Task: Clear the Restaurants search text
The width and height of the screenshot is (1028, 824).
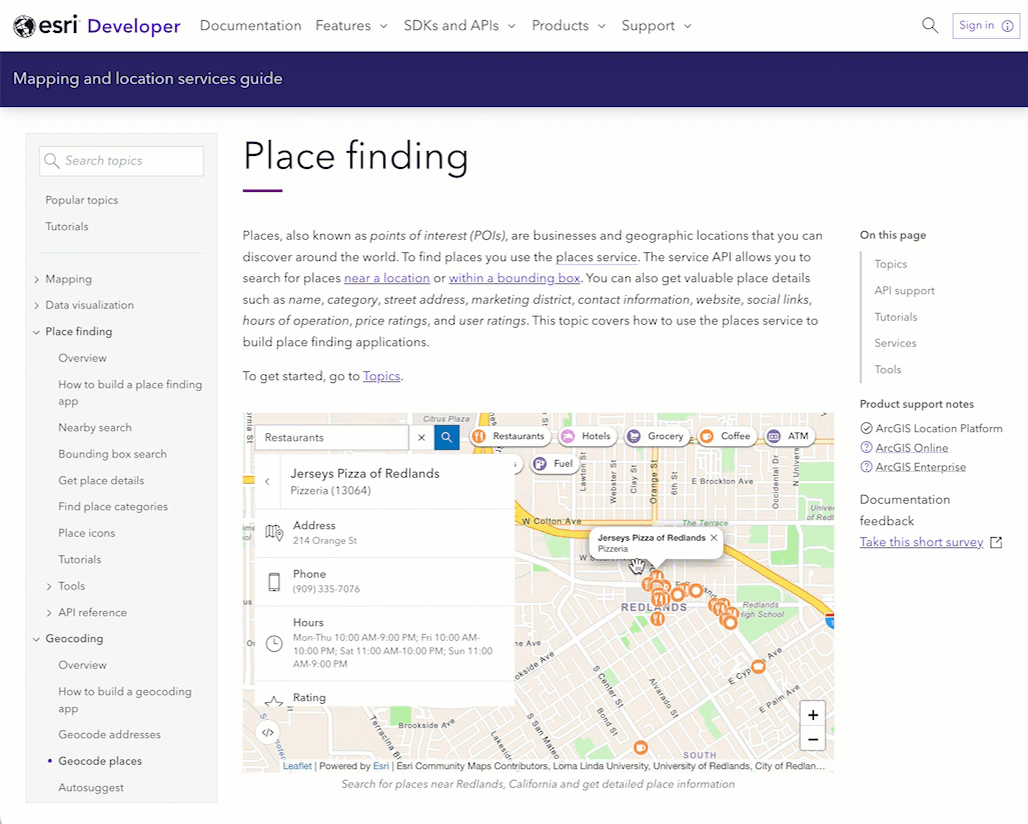Action: pos(421,437)
